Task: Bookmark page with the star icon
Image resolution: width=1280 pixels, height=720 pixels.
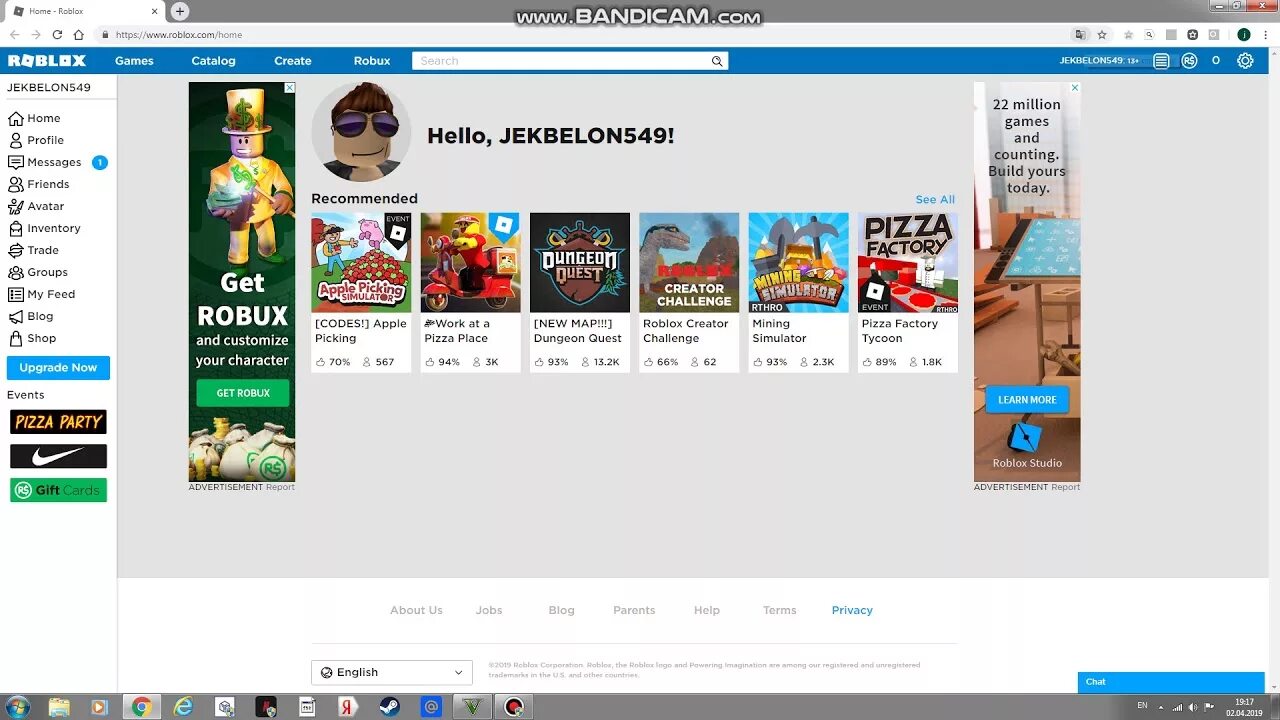Action: tap(1102, 34)
